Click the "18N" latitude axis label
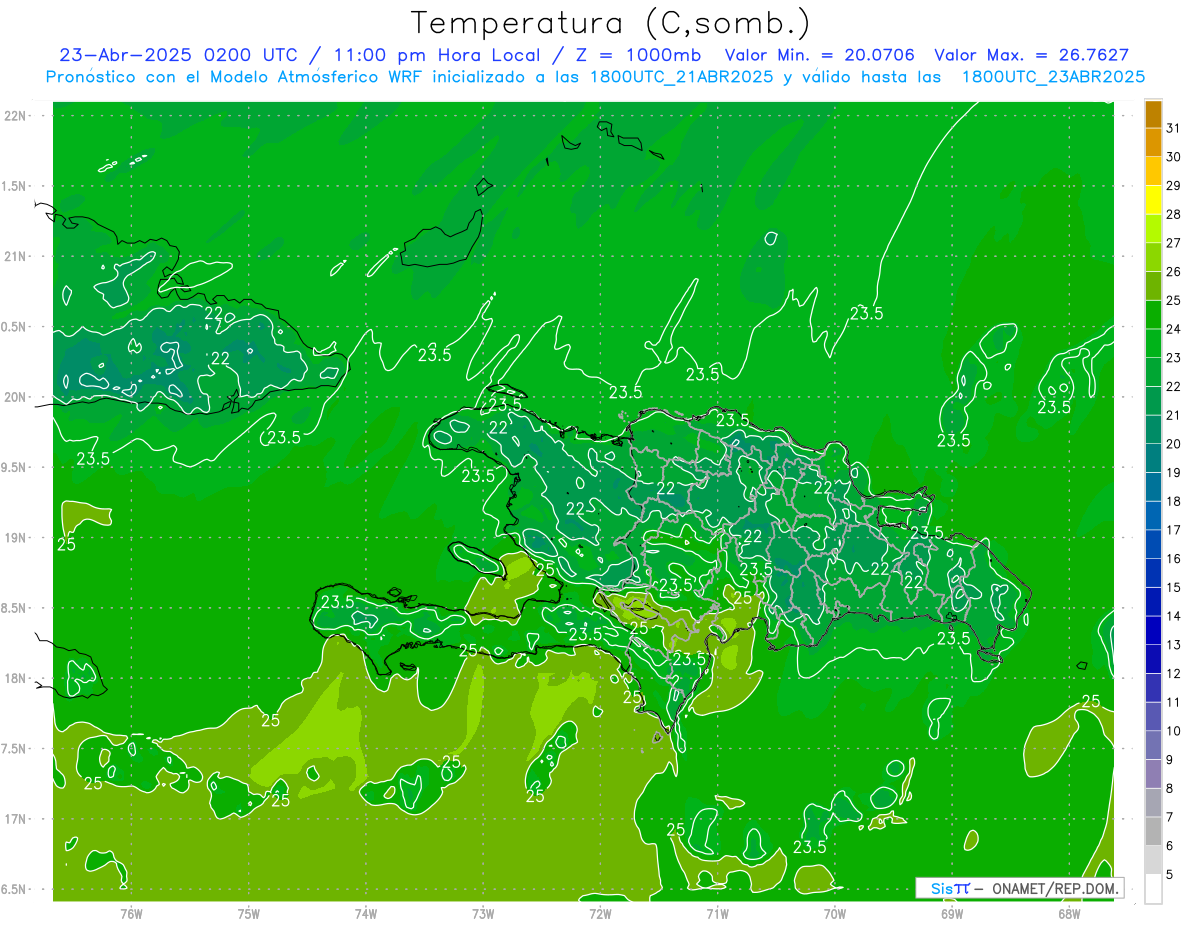The width and height of the screenshot is (1200, 927). click(16, 678)
